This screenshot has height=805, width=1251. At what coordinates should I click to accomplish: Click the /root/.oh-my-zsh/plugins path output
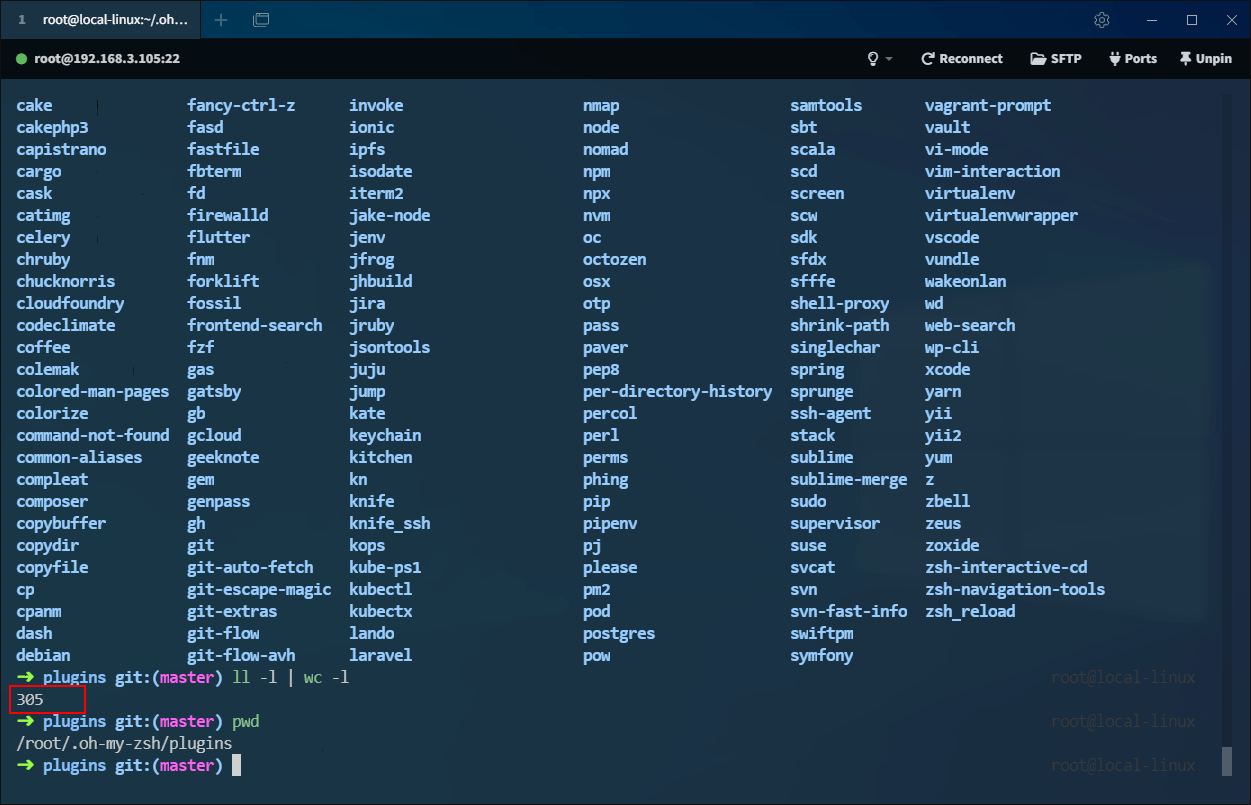tap(124, 744)
